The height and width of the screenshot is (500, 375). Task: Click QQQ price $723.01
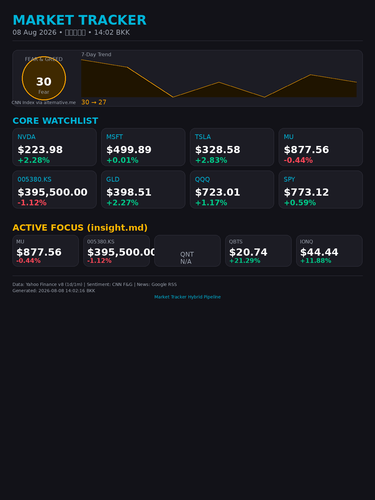(217, 192)
